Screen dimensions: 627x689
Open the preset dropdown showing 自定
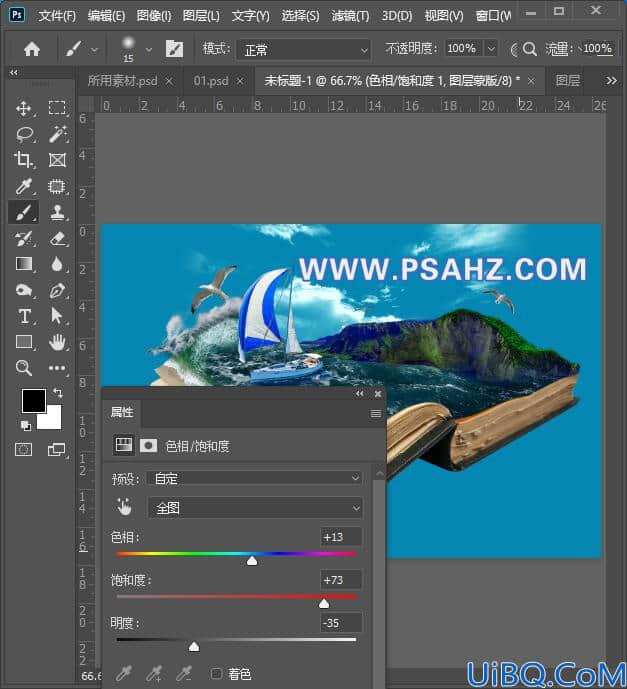pyautogui.click(x=255, y=478)
